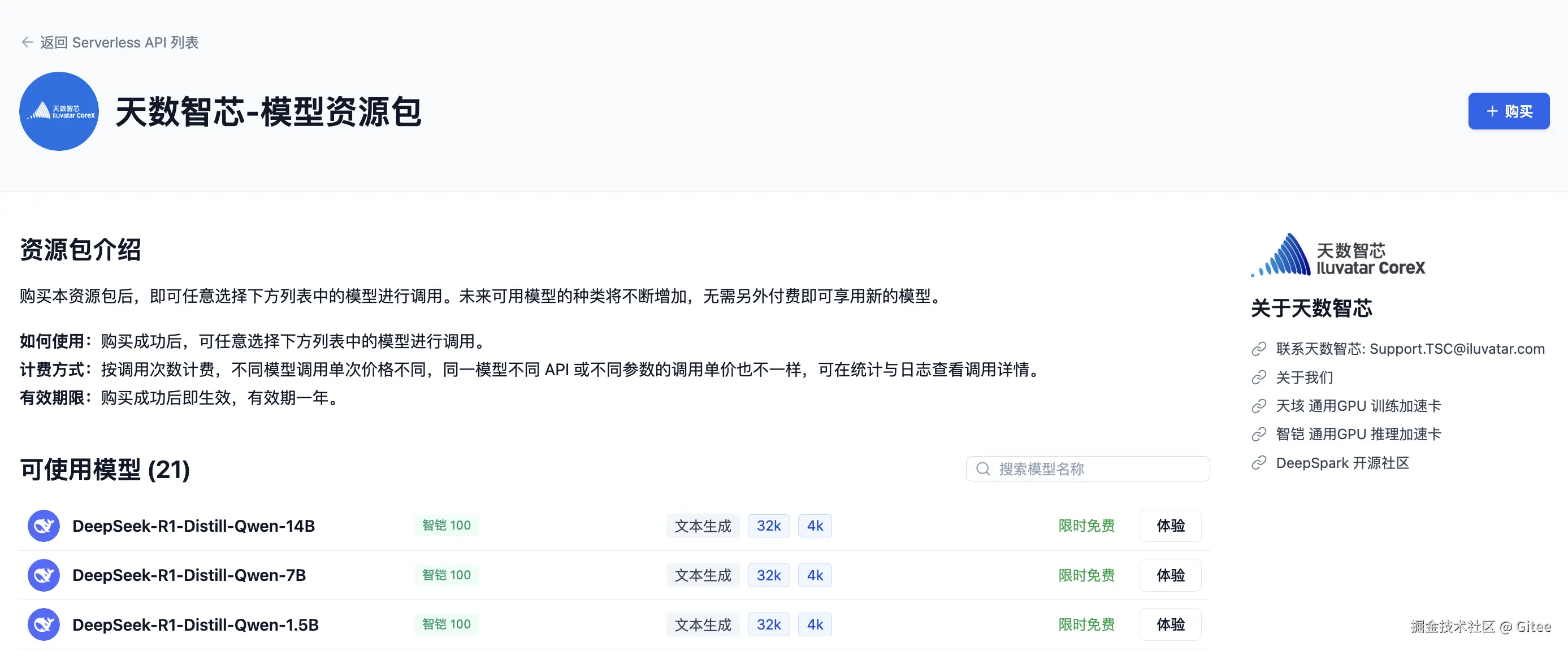This screenshot has width=1568, height=651.
Task: Click 体验 for DeepSeek-R1-Distill-Qwen-14B
Action: pyautogui.click(x=1170, y=526)
